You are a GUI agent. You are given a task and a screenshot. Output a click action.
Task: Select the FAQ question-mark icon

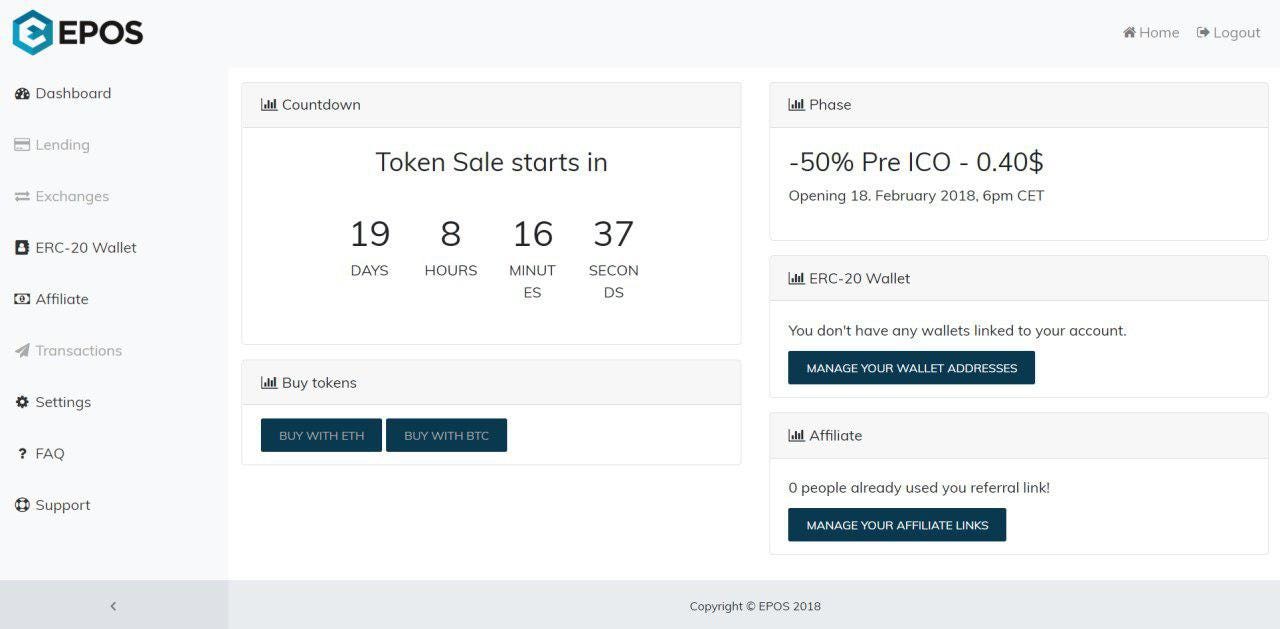coord(22,453)
